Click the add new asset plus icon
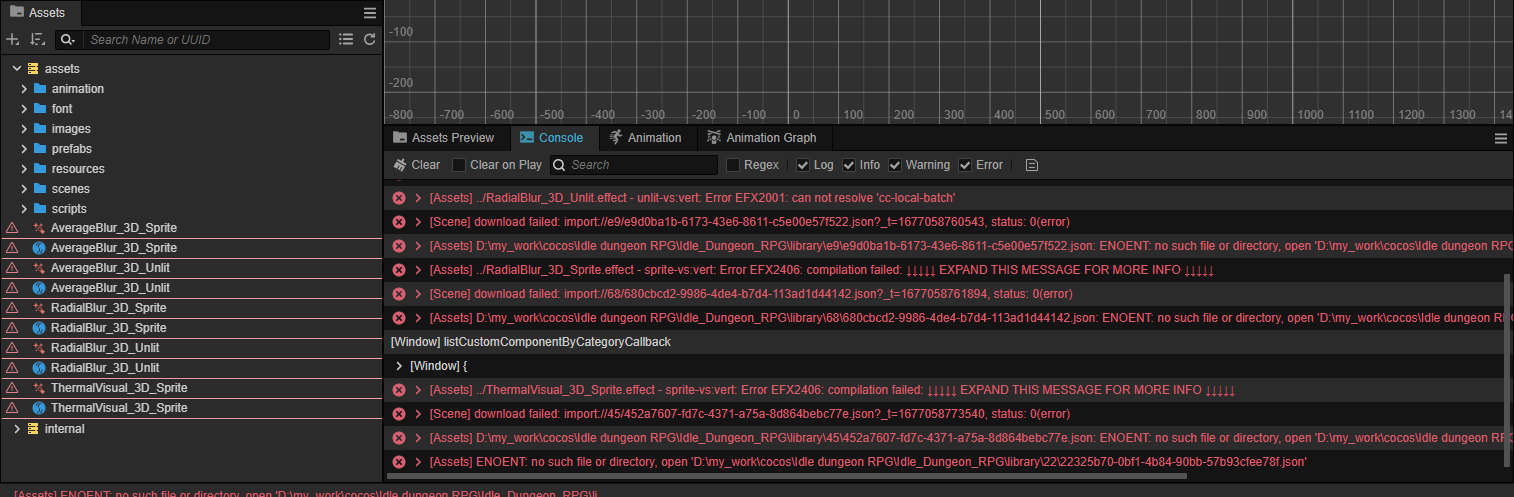The image size is (1514, 497). pyautogui.click(x=13, y=39)
